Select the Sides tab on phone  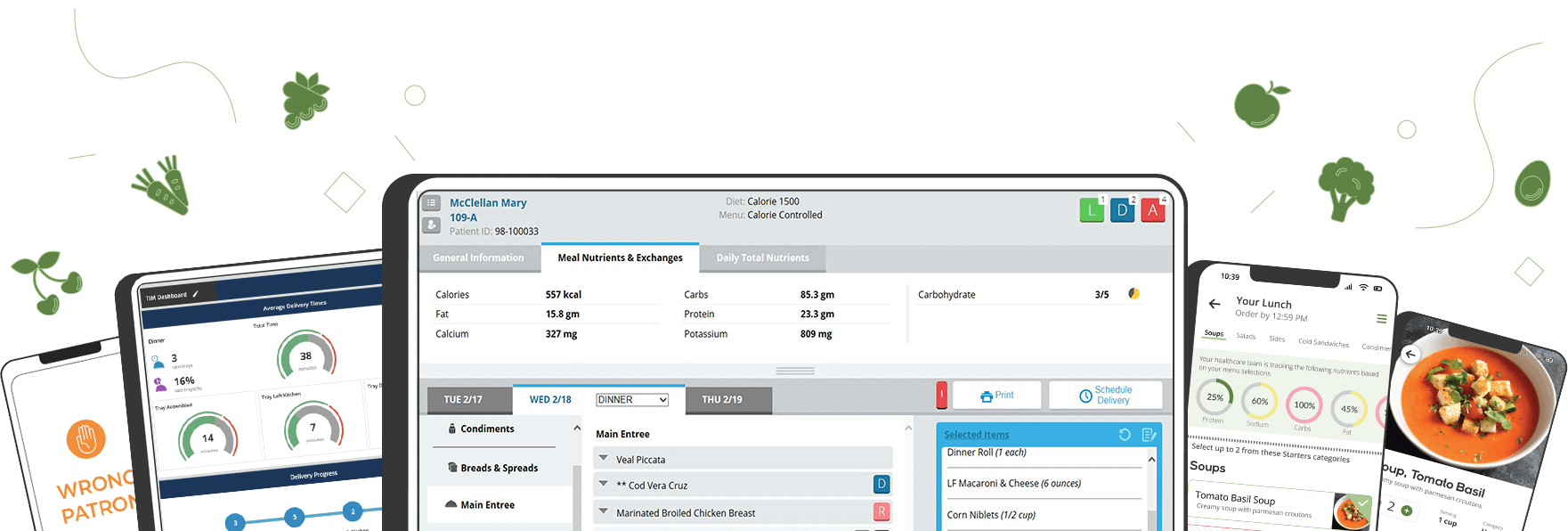[1277, 339]
